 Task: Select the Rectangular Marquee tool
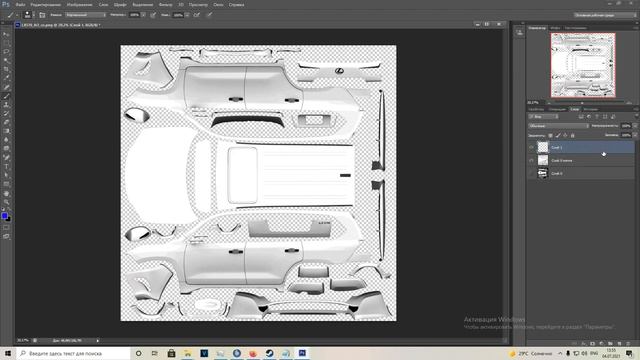coord(6,43)
